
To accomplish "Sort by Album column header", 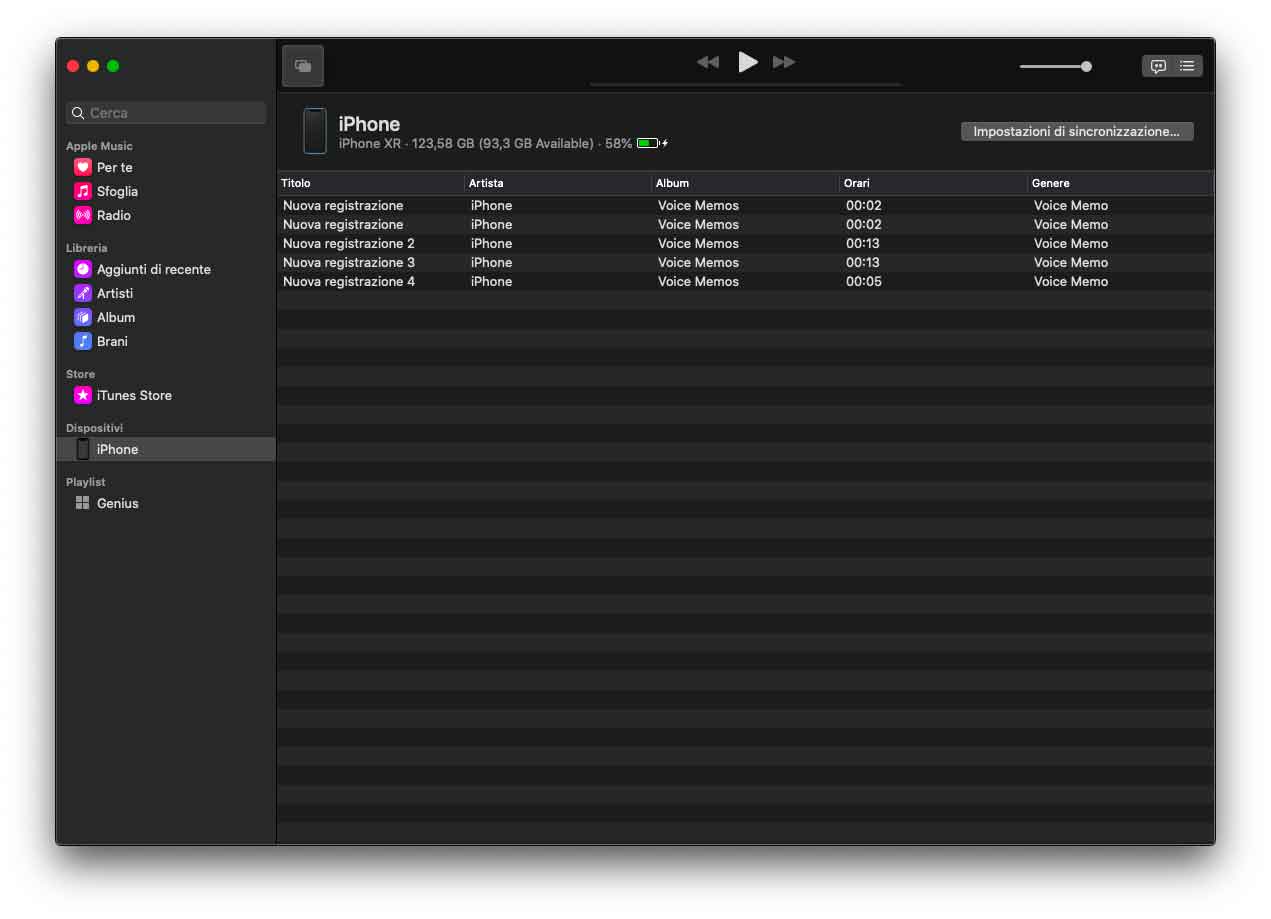I will 746,183.
